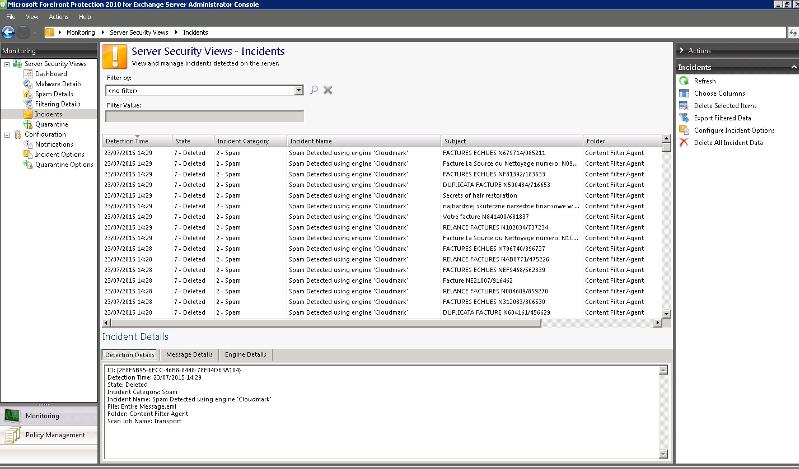This screenshot has height=469, width=799.
Task: Expand breadcrumb arrow before Server Security Views
Action: coord(103,32)
